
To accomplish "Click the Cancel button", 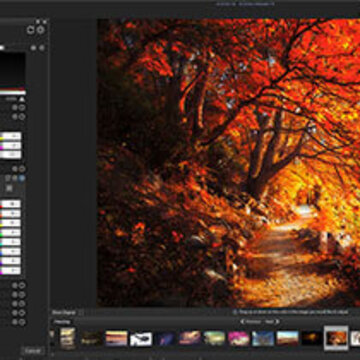I will (x=33, y=351).
